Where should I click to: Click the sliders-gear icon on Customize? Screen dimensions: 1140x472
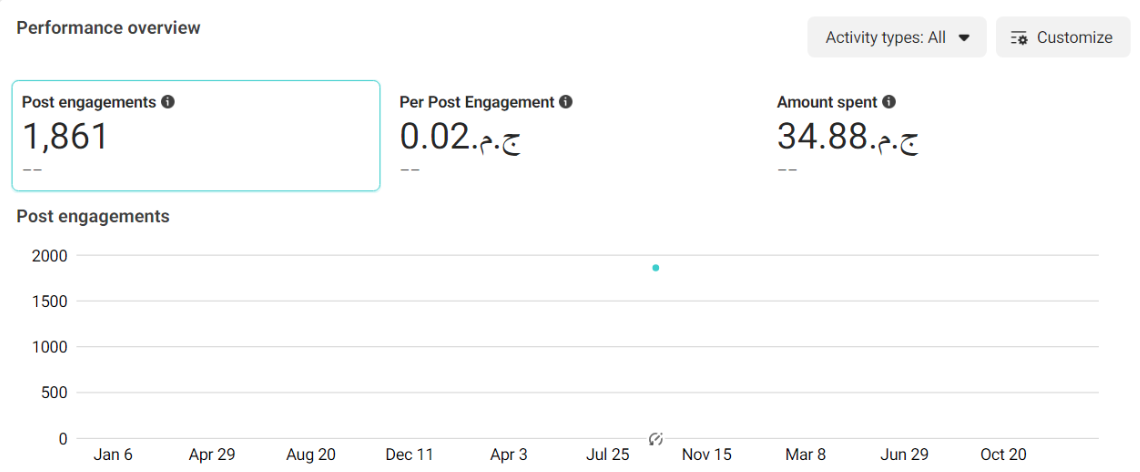point(1019,38)
